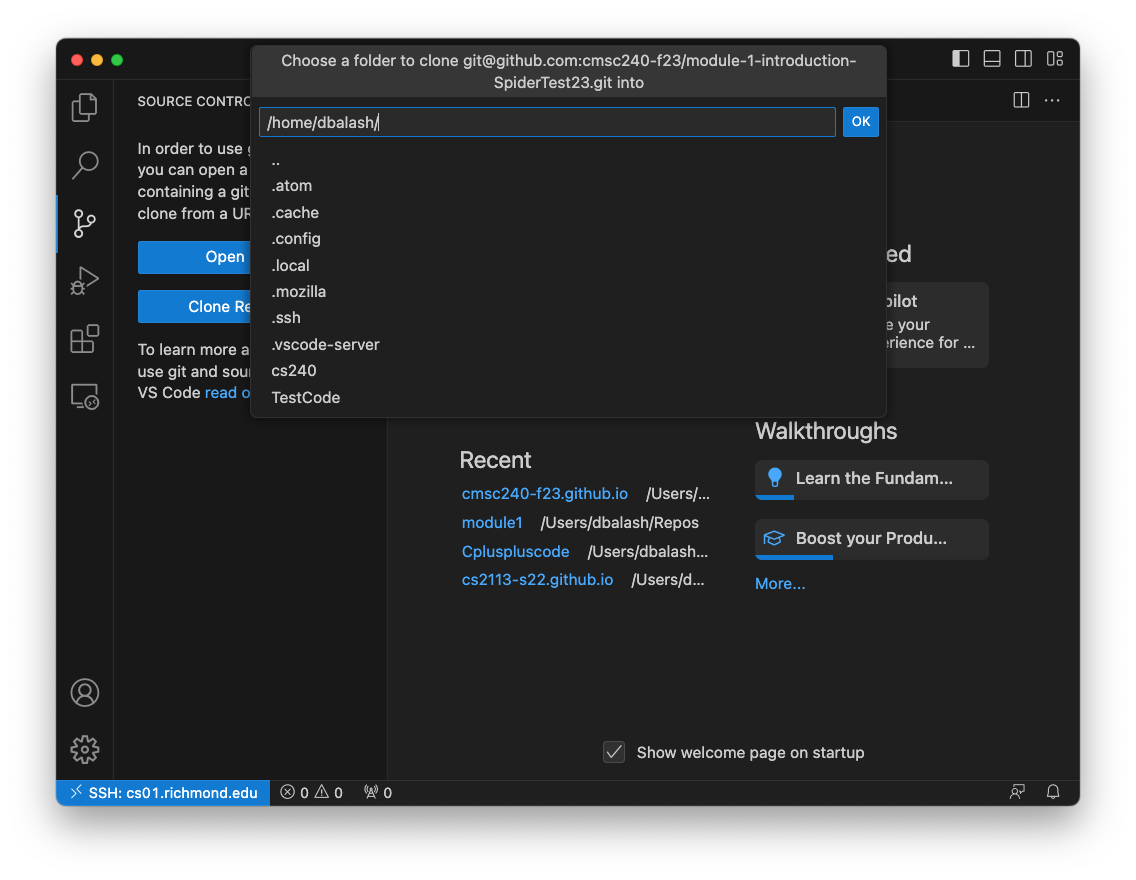This screenshot has width=1136, height=880.
Task: Open the notifications bell icon
Action: click(x=1053, y=792)
